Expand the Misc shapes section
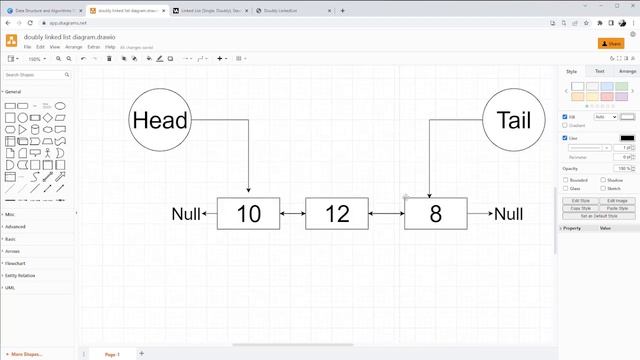 9,214
